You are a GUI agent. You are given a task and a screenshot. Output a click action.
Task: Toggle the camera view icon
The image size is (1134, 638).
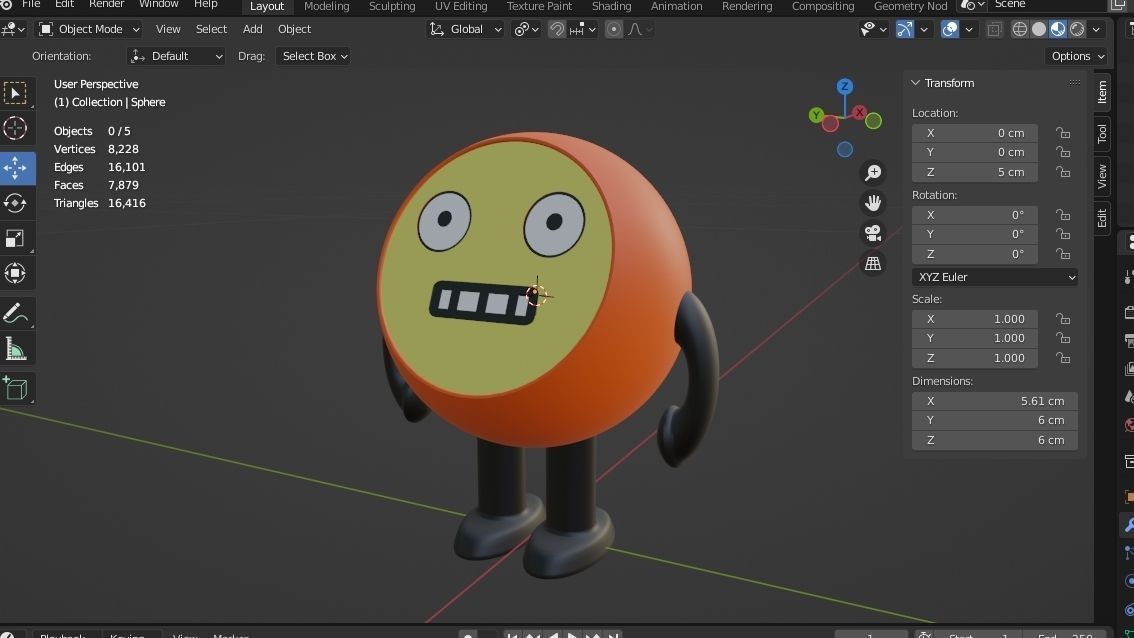point(873,233)
